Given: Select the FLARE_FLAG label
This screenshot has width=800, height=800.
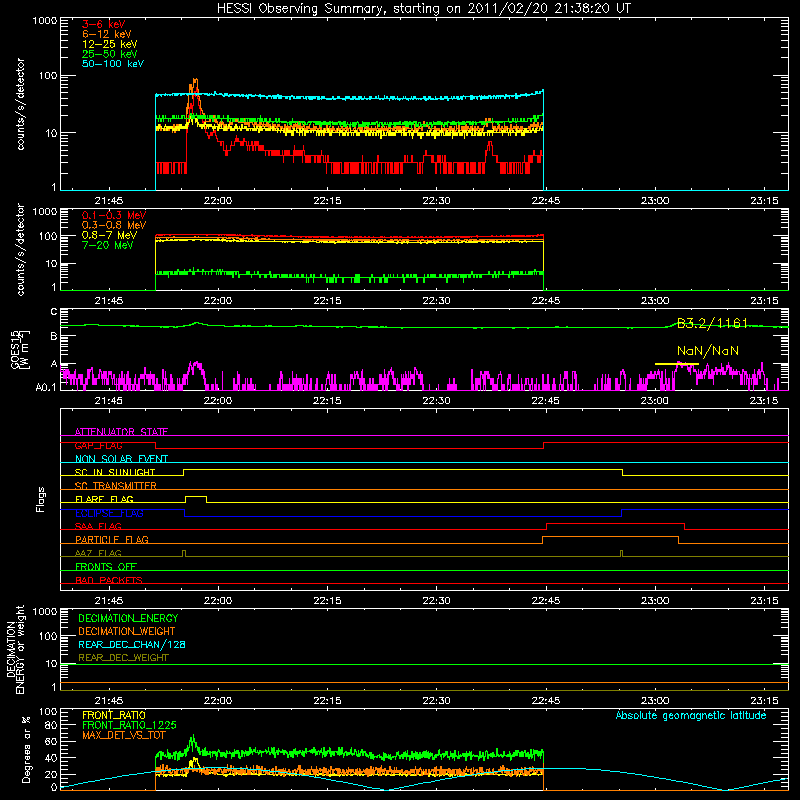Looking at the screenshot, I should tap(104, 499).
